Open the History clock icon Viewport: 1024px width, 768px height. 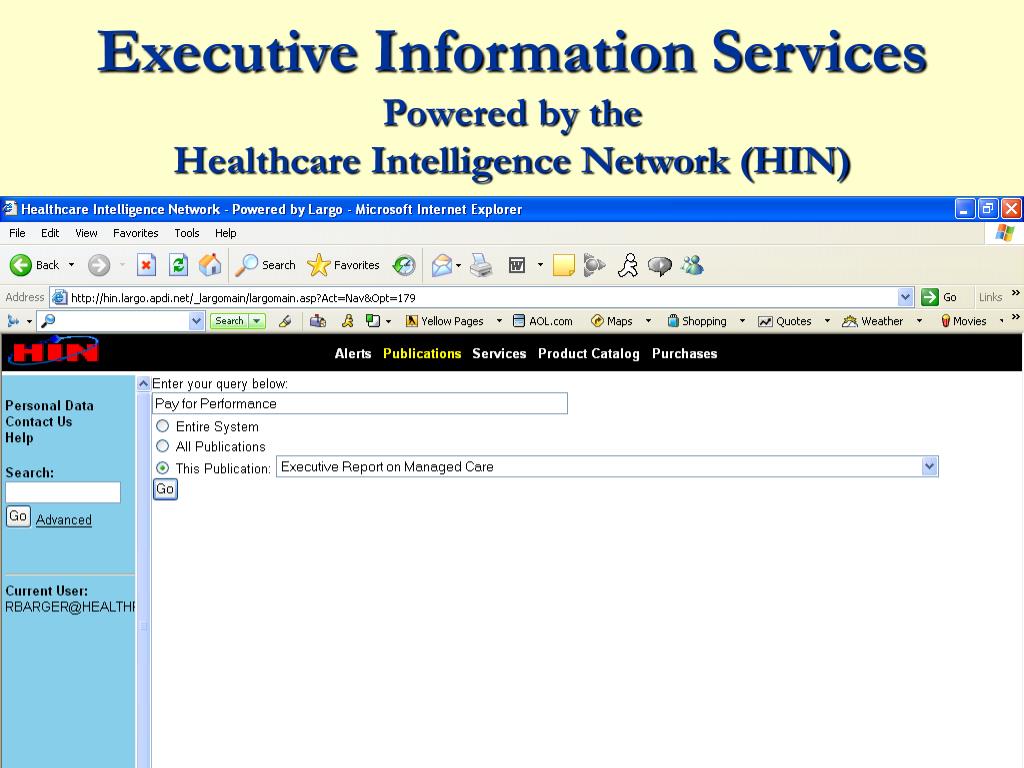(404, 265)
